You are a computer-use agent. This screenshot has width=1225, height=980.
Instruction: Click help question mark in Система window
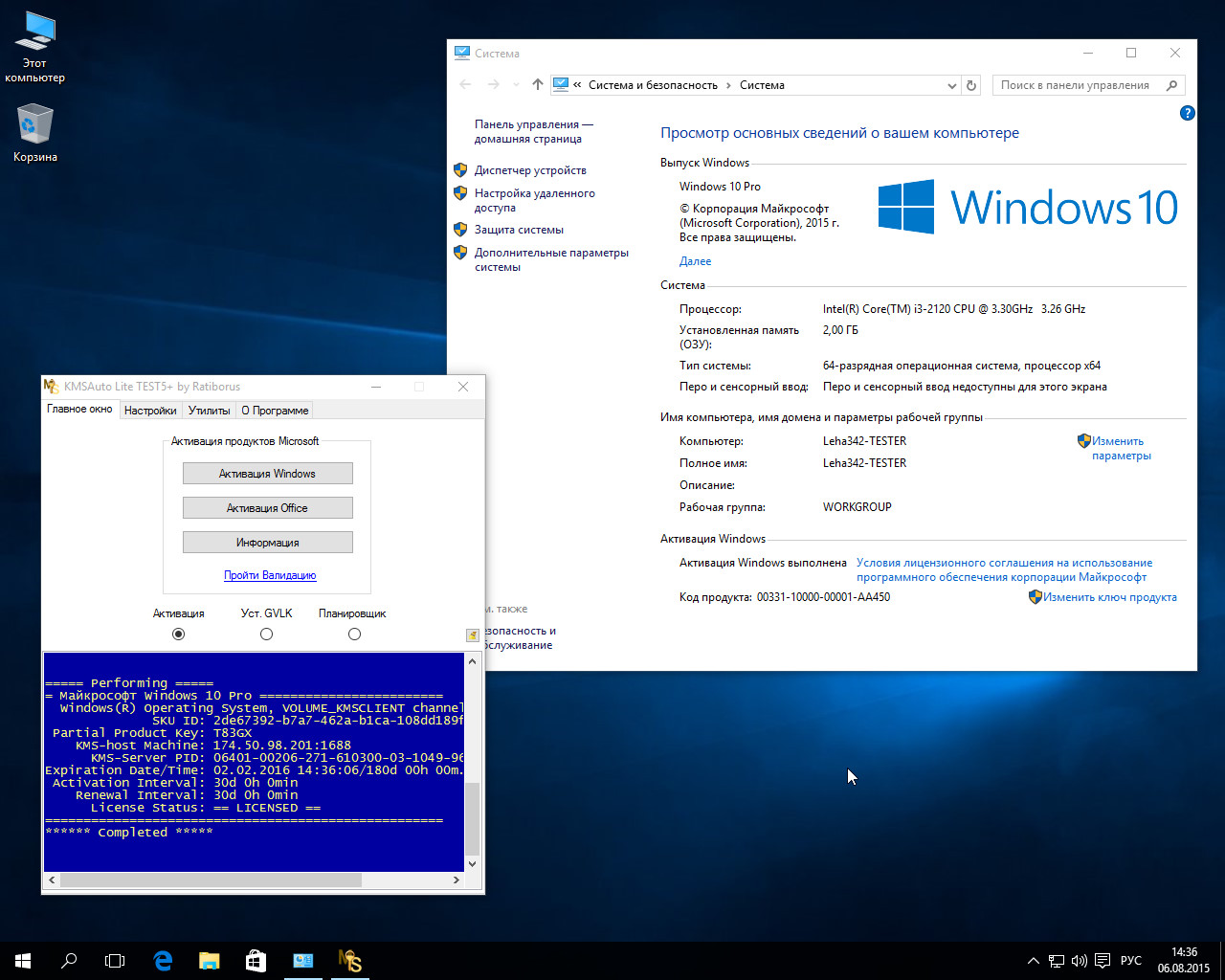(1188, 113)
